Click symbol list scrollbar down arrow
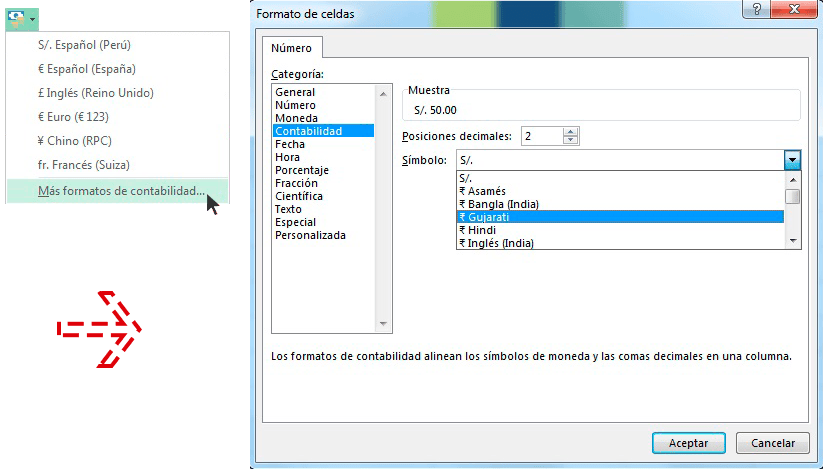Screen dimensions: 823x469 [793, 241]
